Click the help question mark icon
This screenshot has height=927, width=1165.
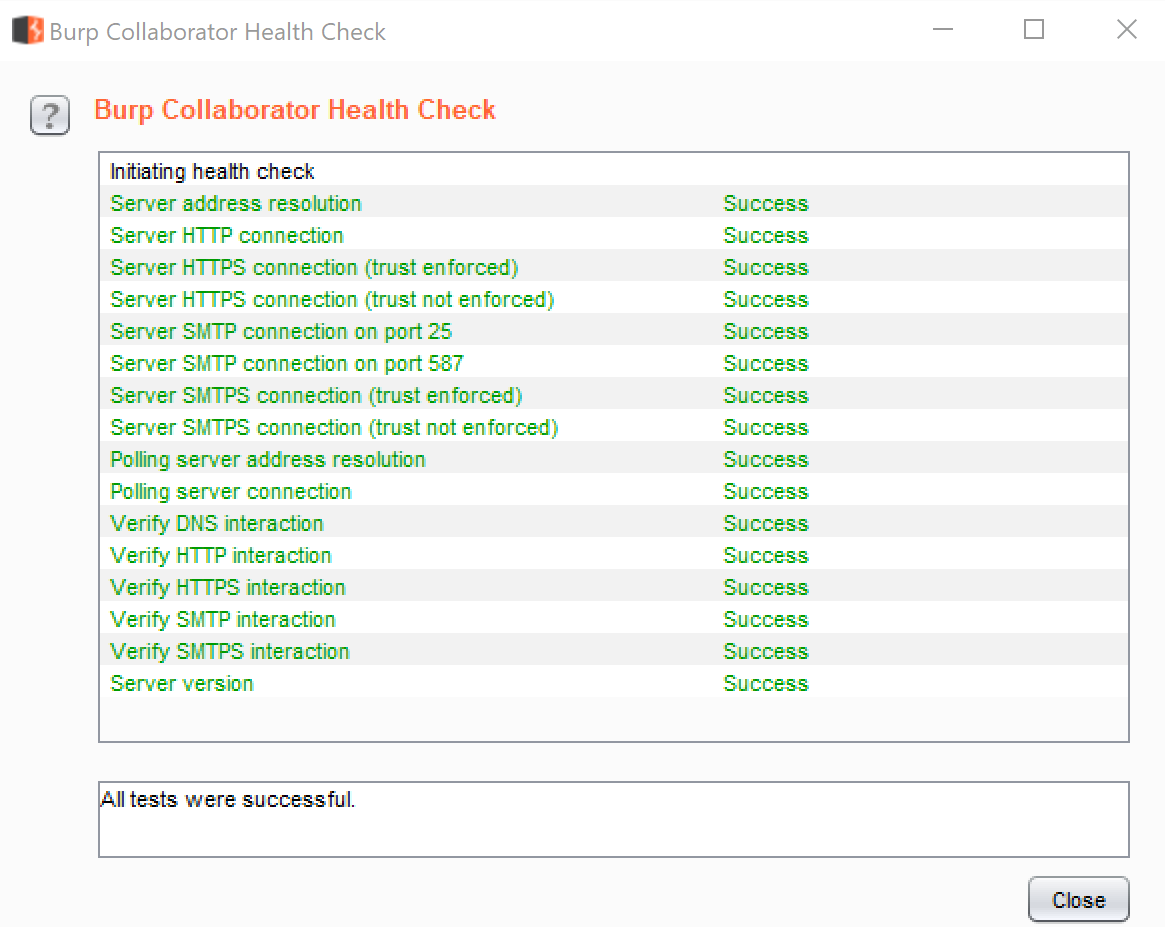click(x=50, y=116)
